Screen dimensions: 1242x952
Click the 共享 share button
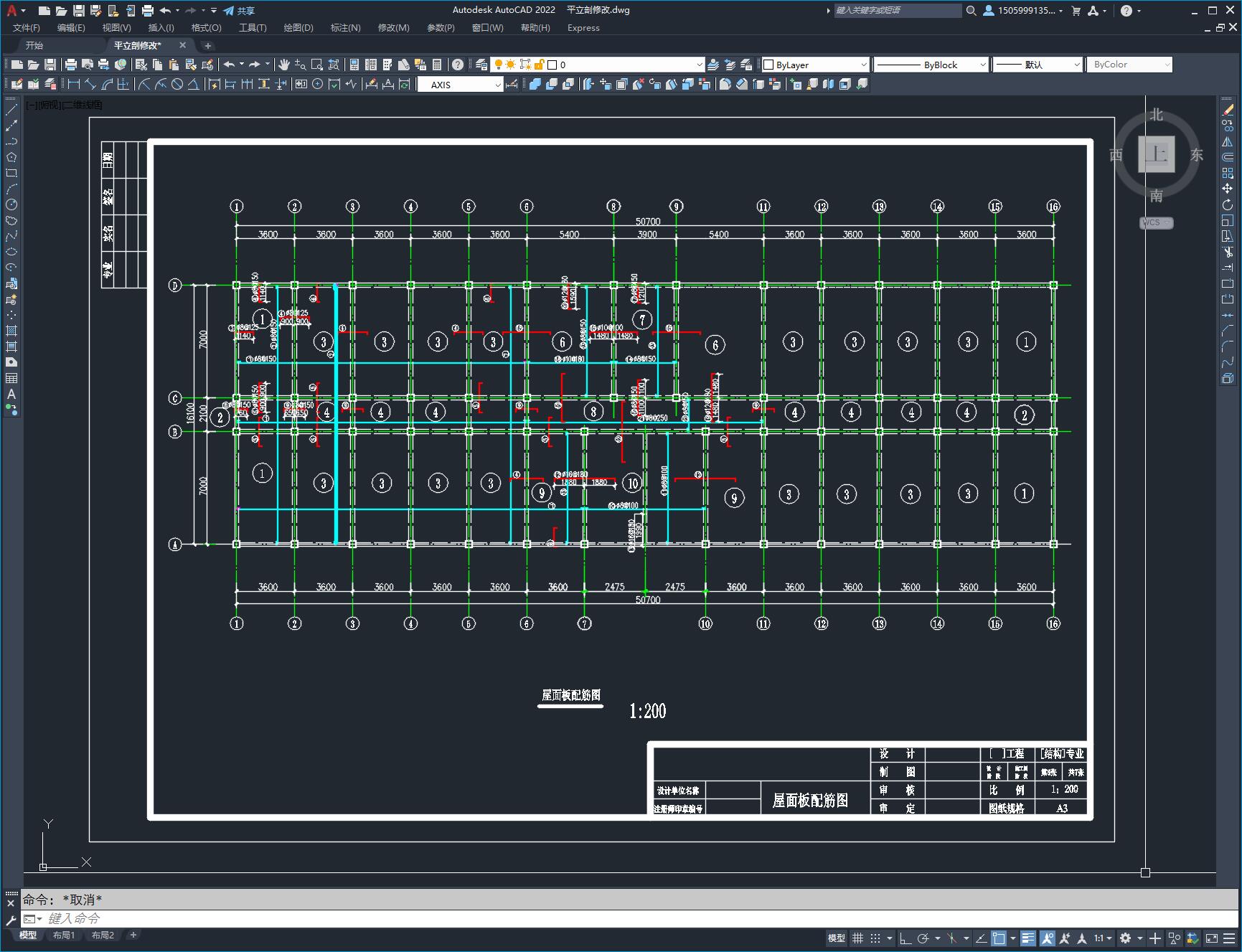[x=240, y=11]
